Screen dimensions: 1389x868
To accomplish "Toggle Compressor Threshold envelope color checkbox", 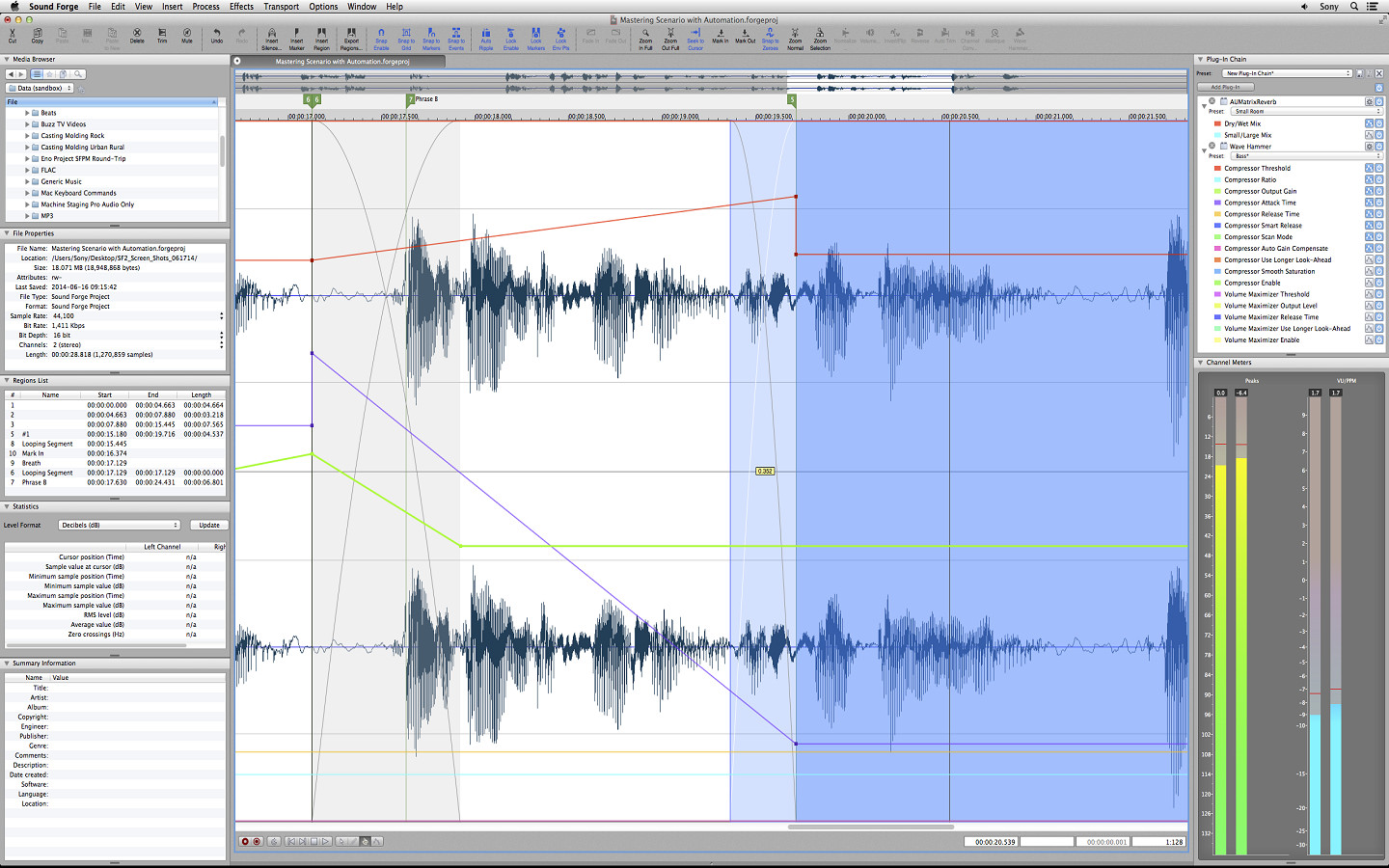I will tap(1217, 169).
